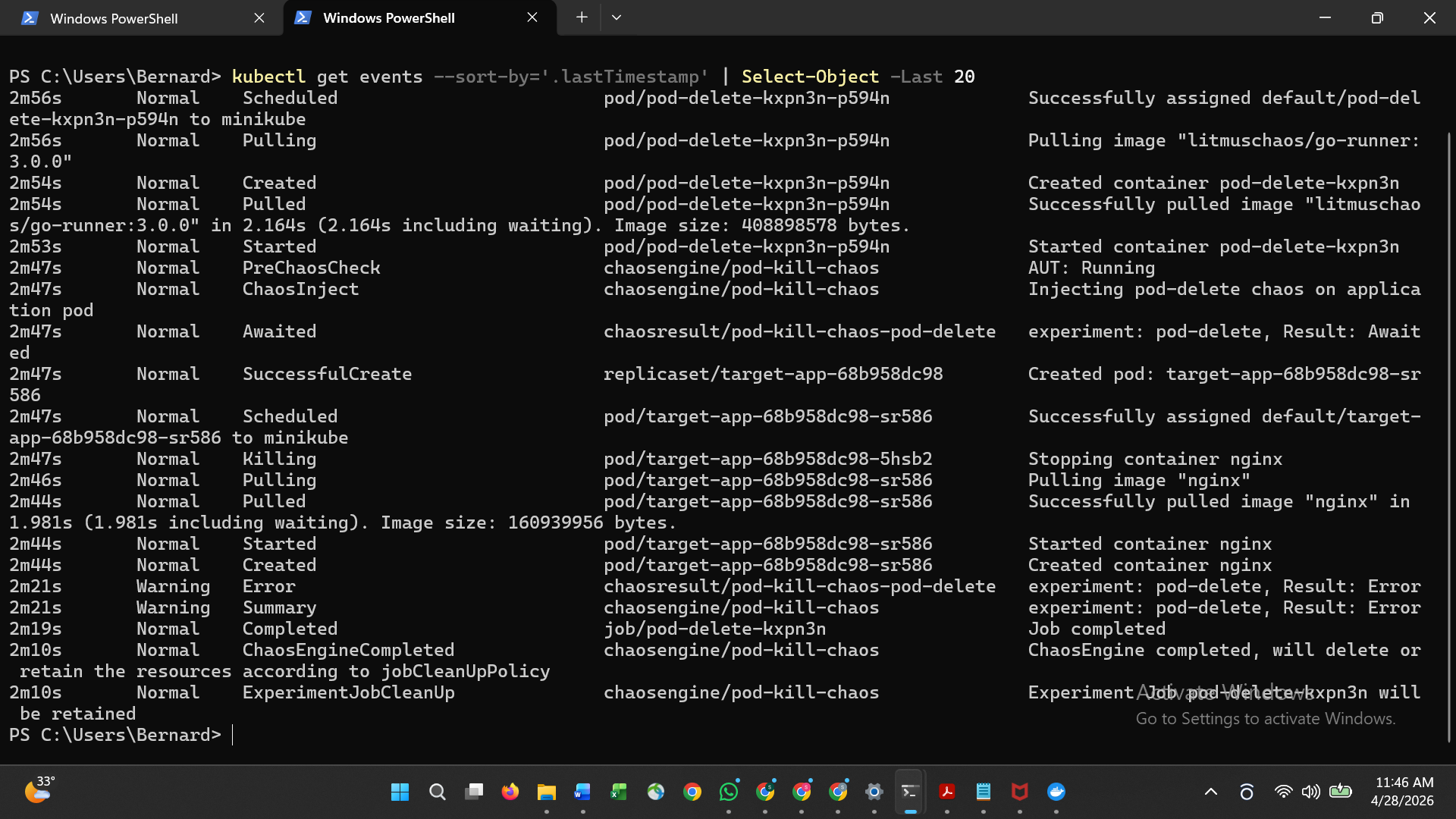Restore down the Windows Terminal window
The width and height of the screenshot is (1456, 819).
click(1377, 17)
